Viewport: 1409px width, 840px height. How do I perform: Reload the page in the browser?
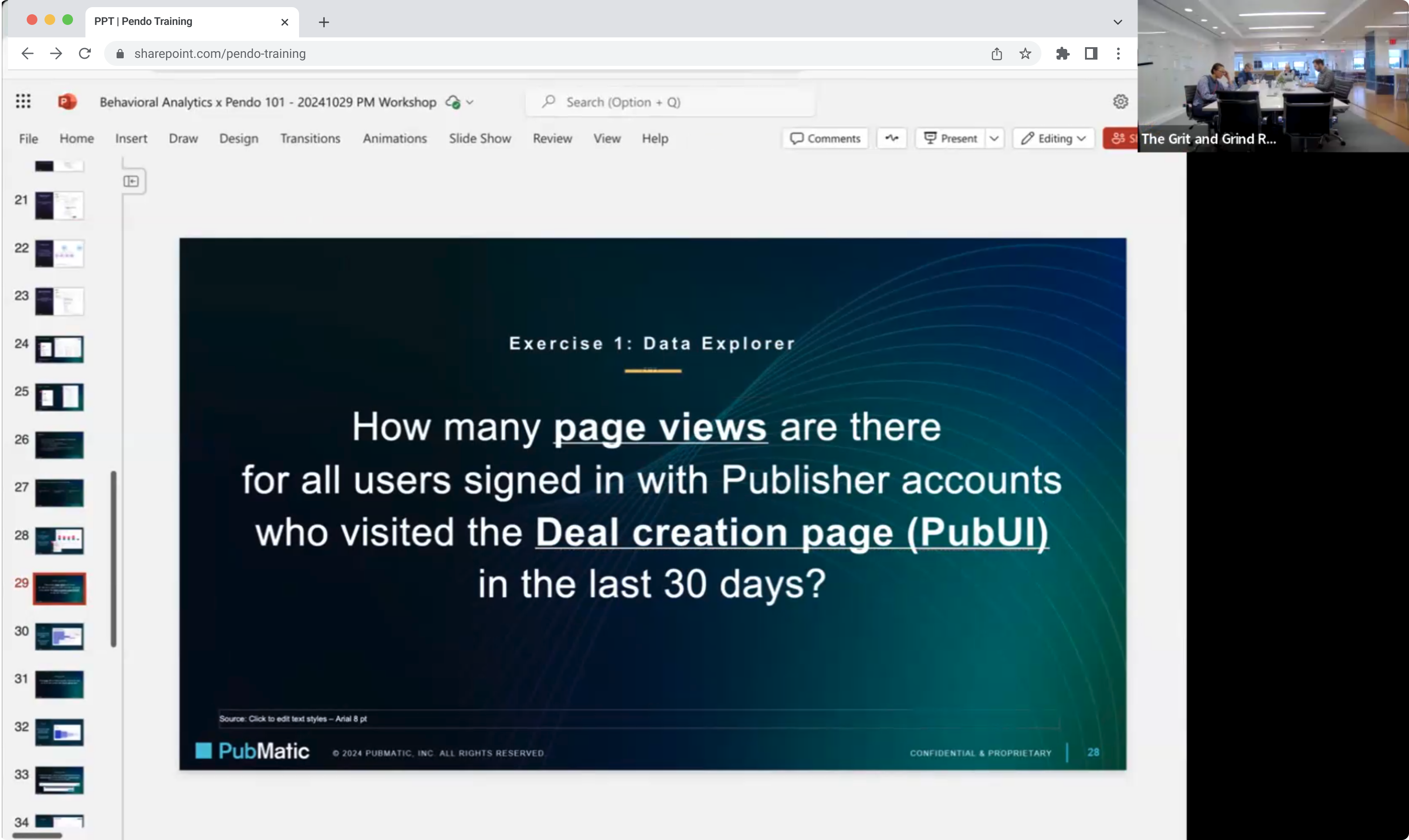(x=85, y=54)
